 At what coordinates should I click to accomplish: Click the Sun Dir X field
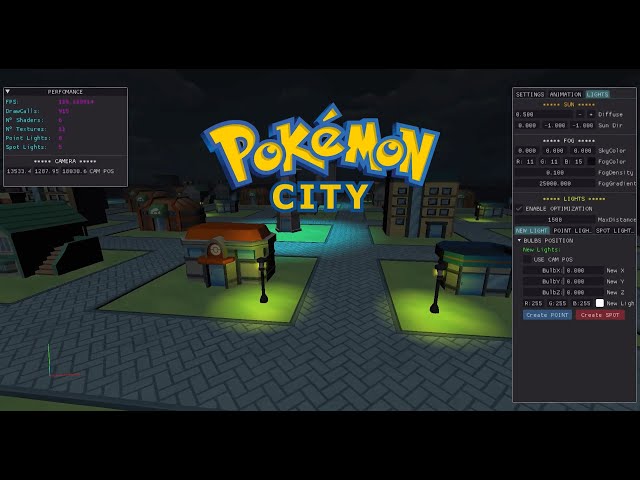coord(527,126)
